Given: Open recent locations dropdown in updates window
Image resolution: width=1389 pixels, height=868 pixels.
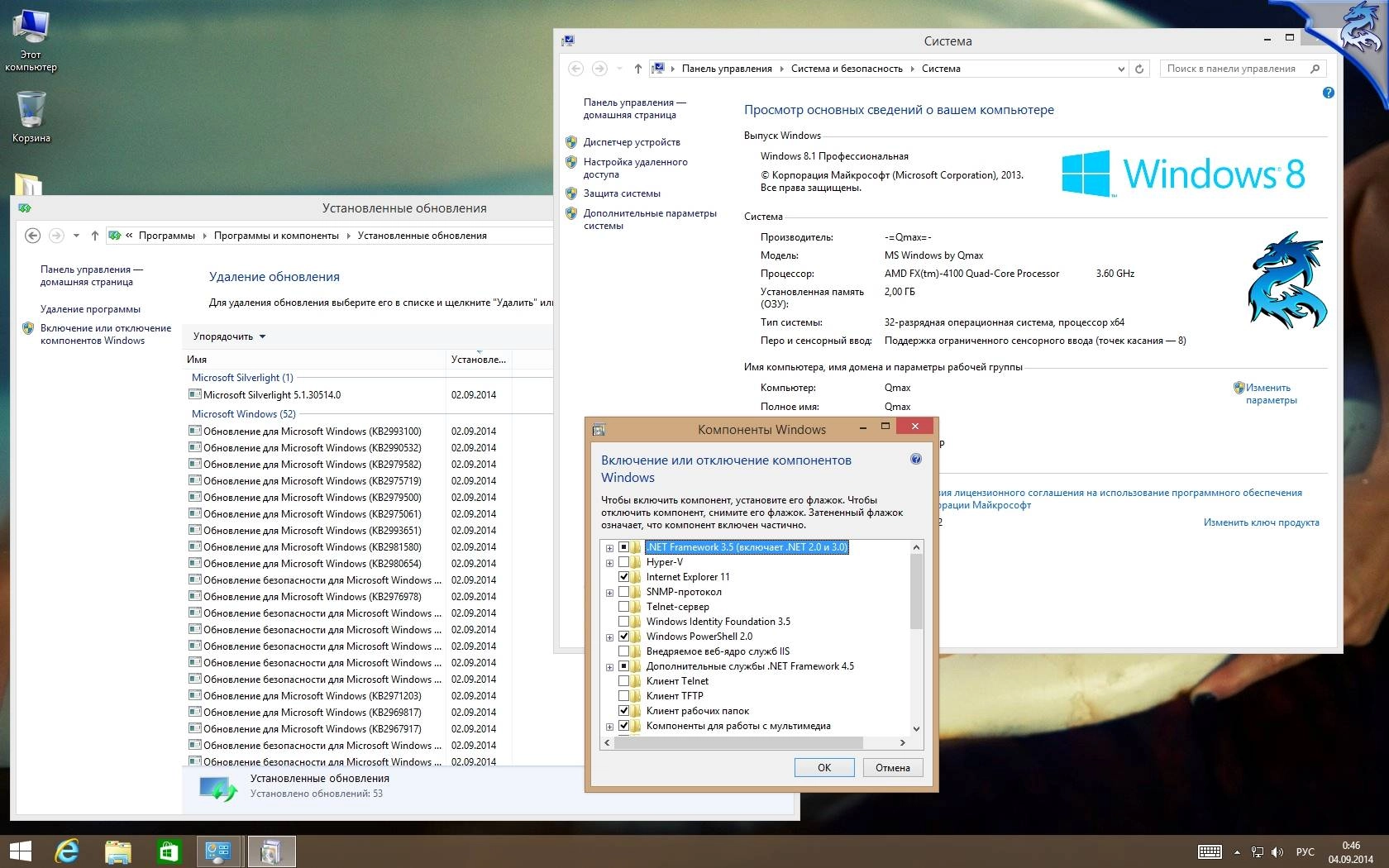Looking at the screenshot, I should pos(76,236).
